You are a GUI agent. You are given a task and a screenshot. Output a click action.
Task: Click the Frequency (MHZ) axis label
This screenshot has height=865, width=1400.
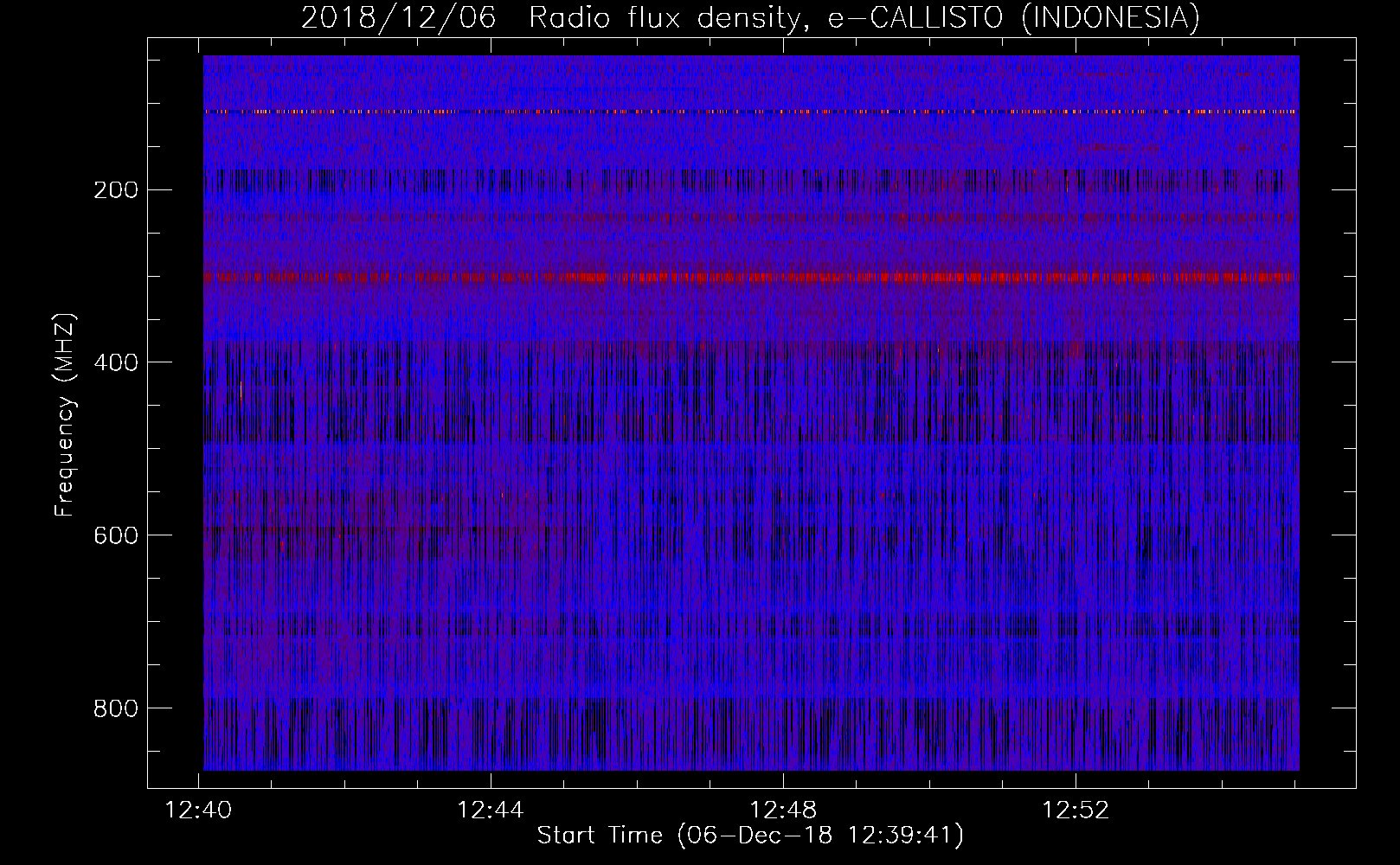(65, 414)
